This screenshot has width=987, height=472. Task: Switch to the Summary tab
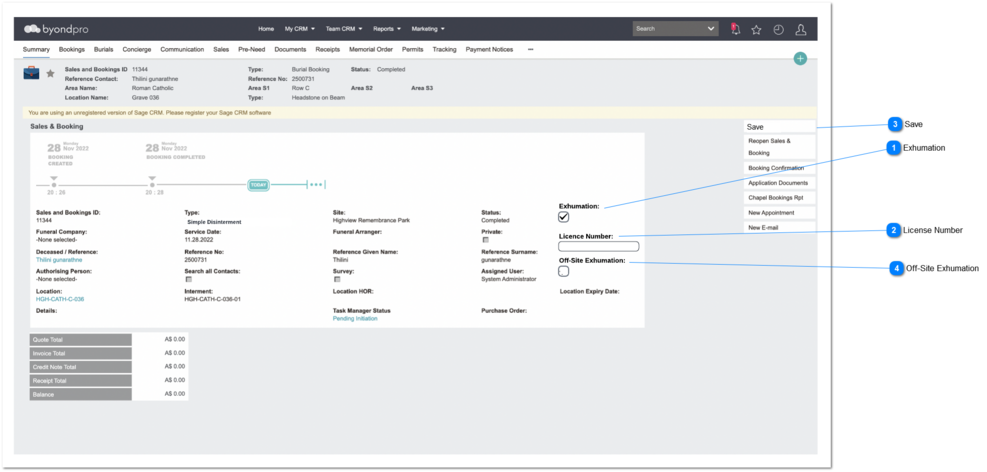tap(37, 49)
